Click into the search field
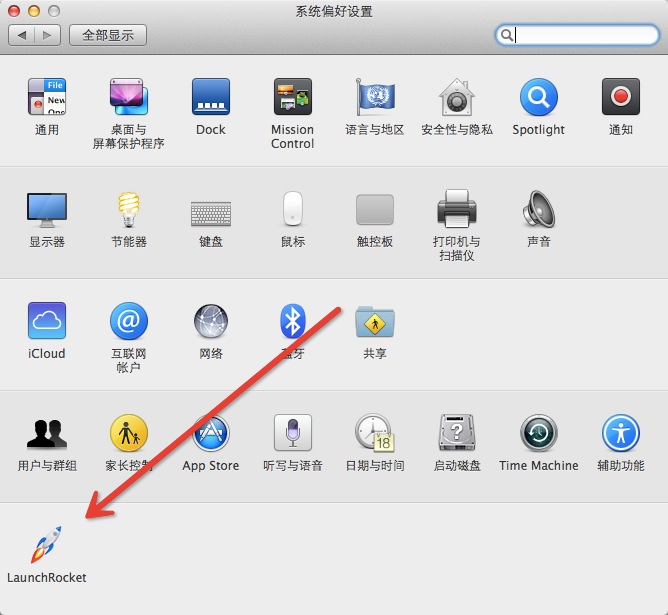 pyautogui.click(x=585, y=35)
